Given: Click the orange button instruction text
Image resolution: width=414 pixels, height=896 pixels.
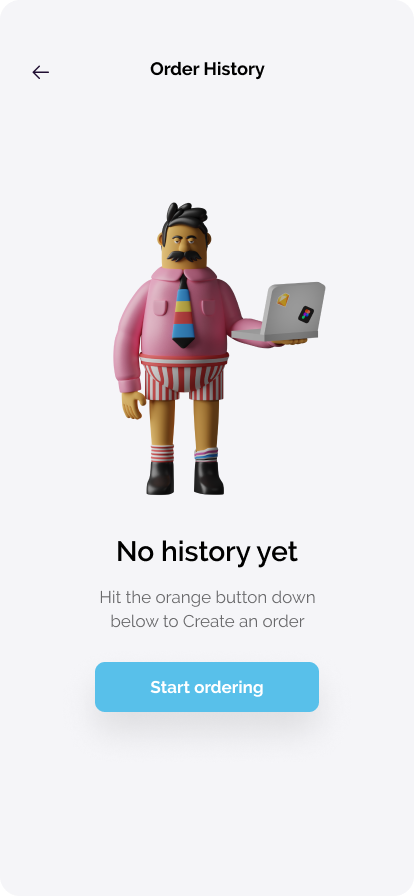Looking at the screenshot, I should (207, 609).
